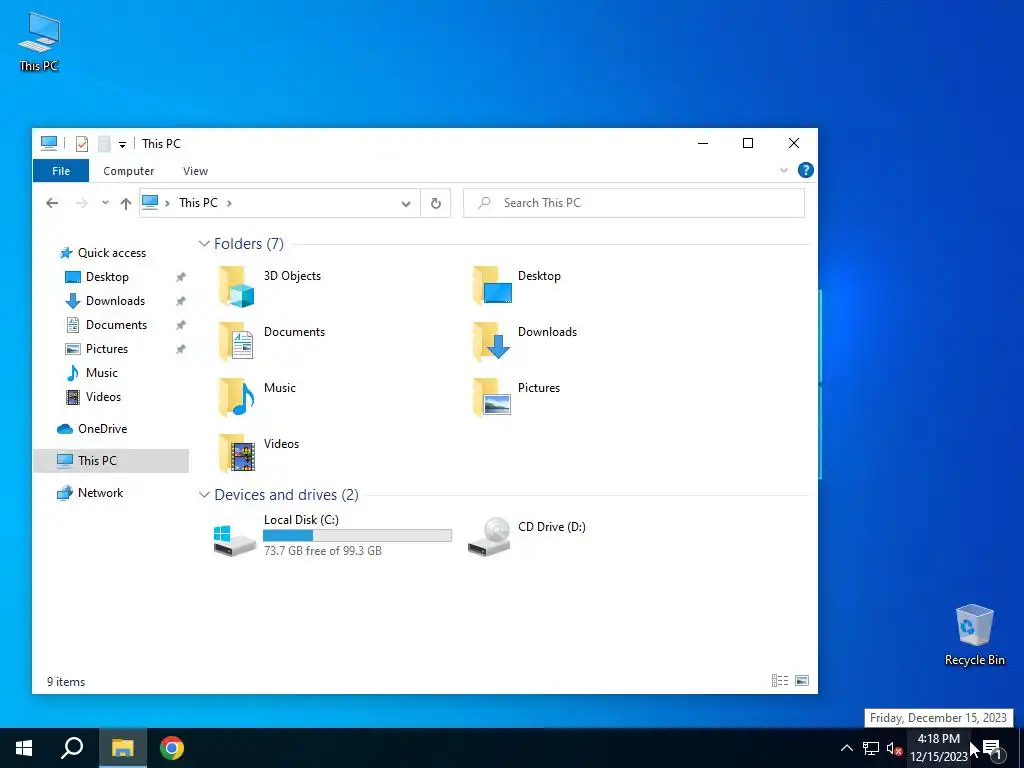This screenshot has width=1024, height=768.
Task: Select CD Drive (D:)
Action: 526,535
